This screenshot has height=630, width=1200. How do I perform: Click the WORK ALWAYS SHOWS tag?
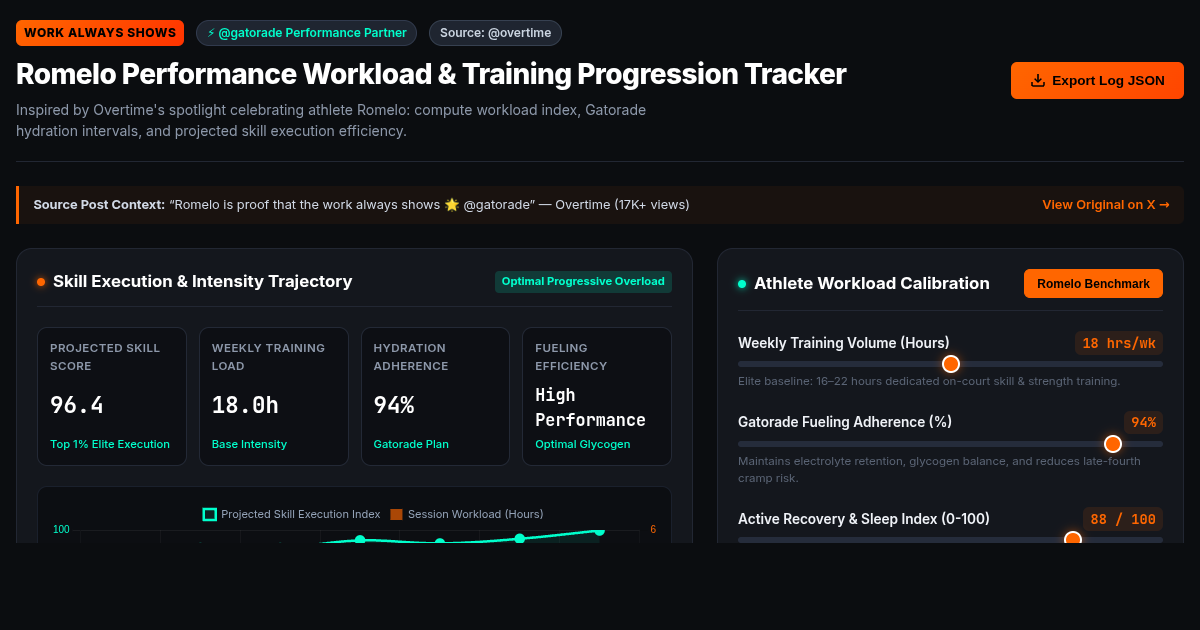(100, 33)
